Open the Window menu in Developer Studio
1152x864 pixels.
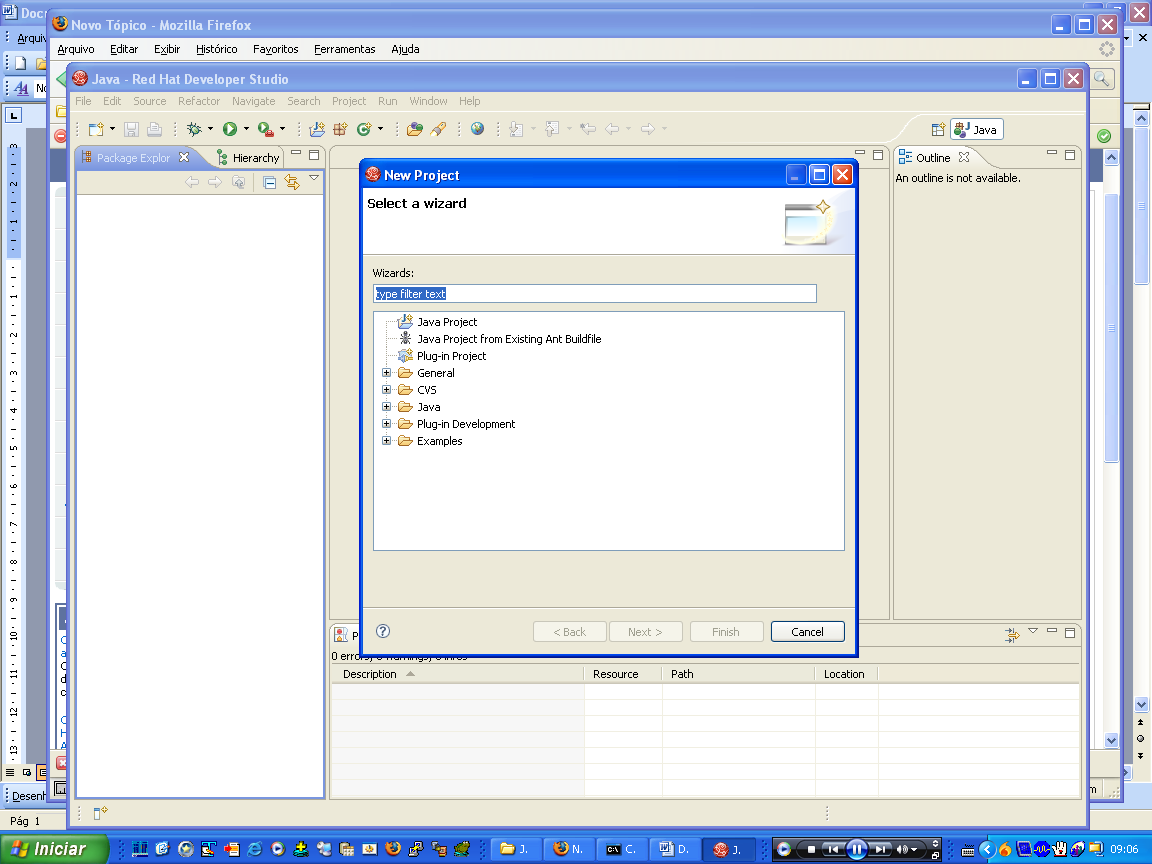[428, 101]
